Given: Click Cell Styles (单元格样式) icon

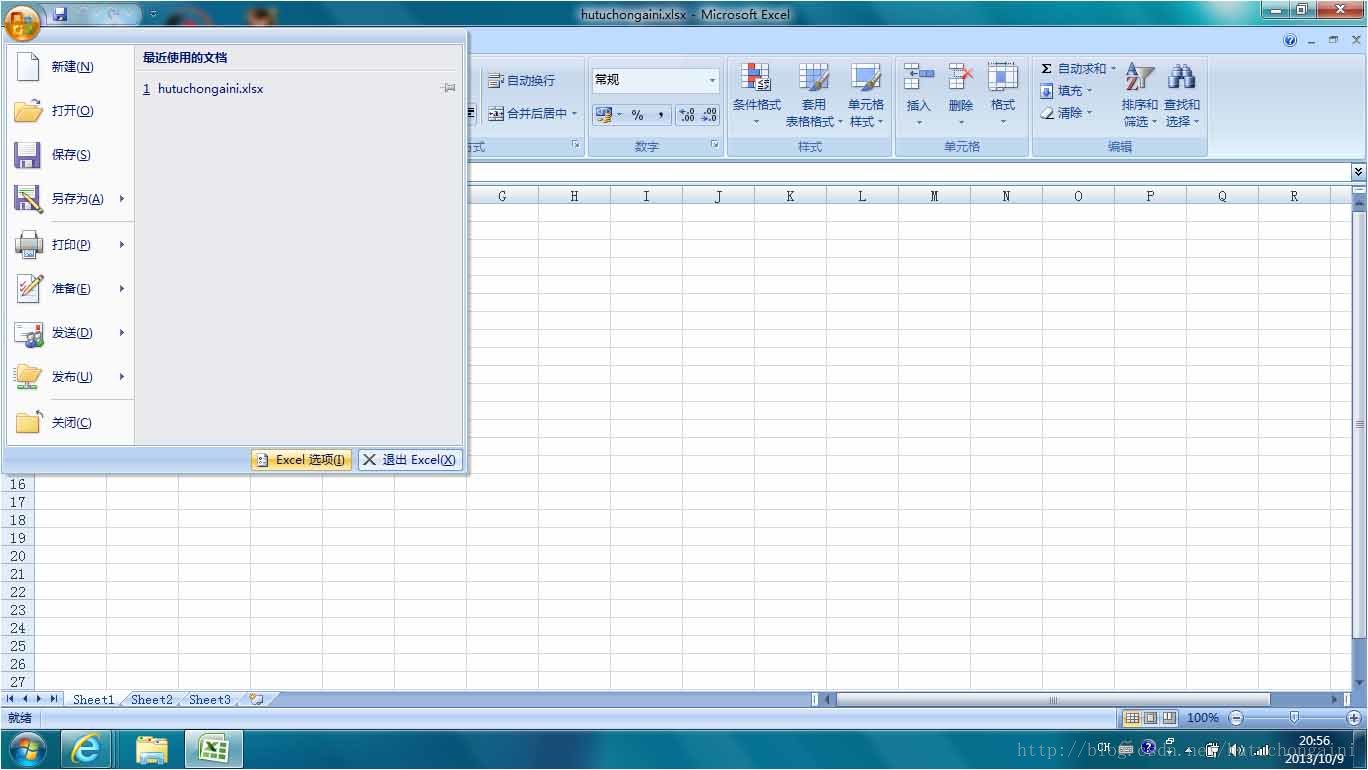Looking at the screenshot, I should [866, 77].
